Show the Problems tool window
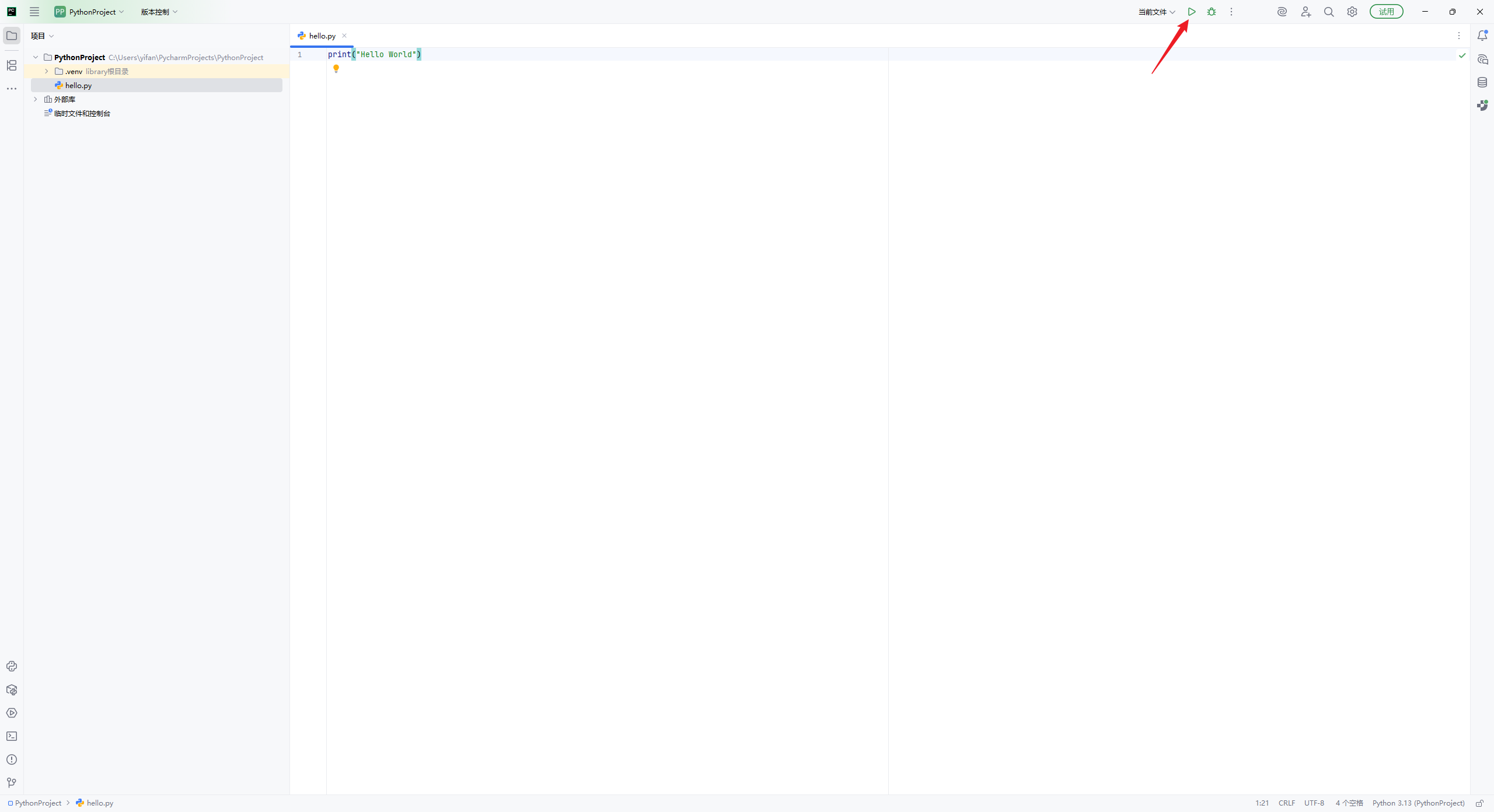This screenshot has height=812, width=1494. [x=12, y=759]
